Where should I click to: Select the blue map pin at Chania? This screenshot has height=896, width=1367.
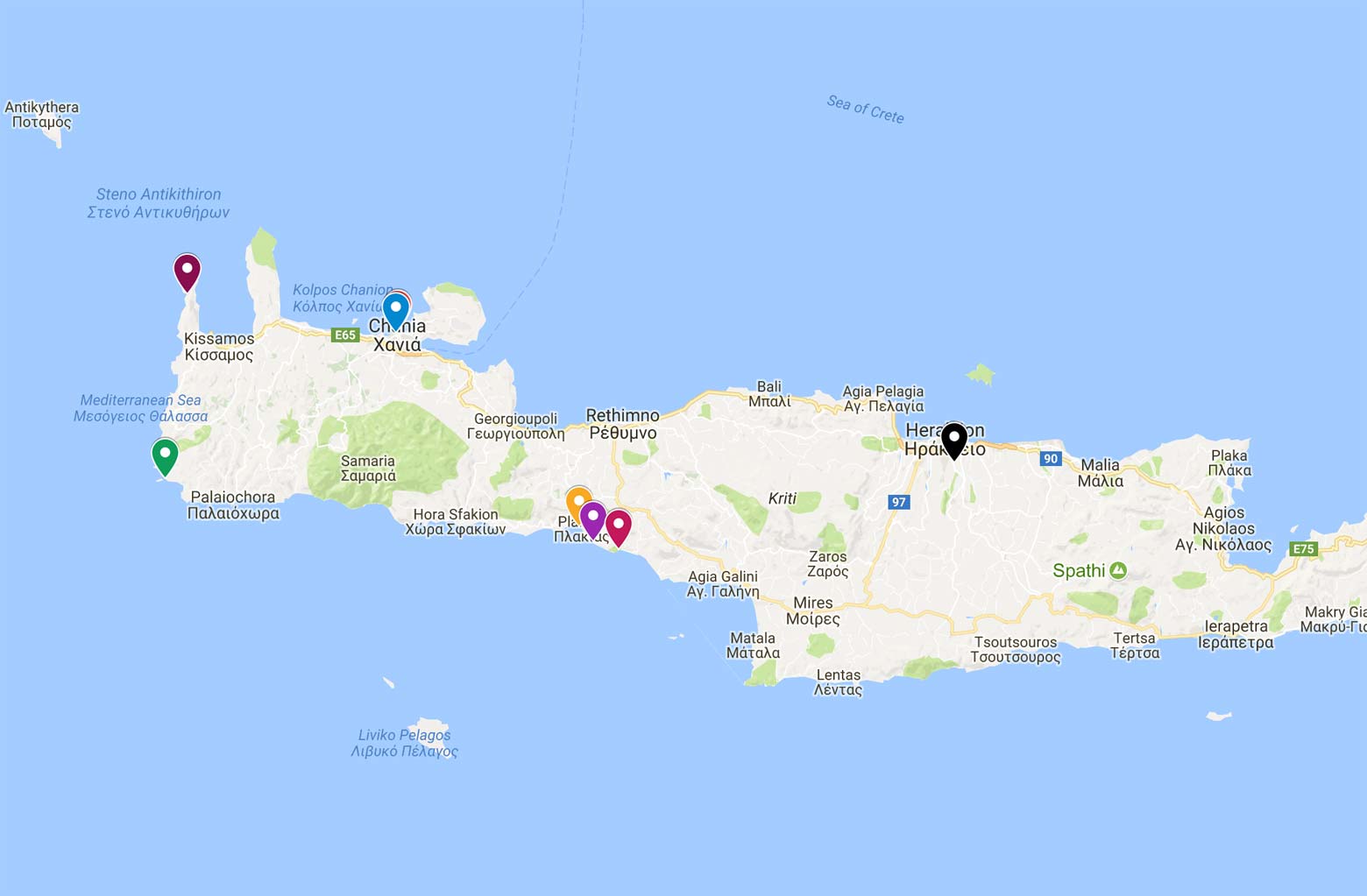(x=395, y=310)
